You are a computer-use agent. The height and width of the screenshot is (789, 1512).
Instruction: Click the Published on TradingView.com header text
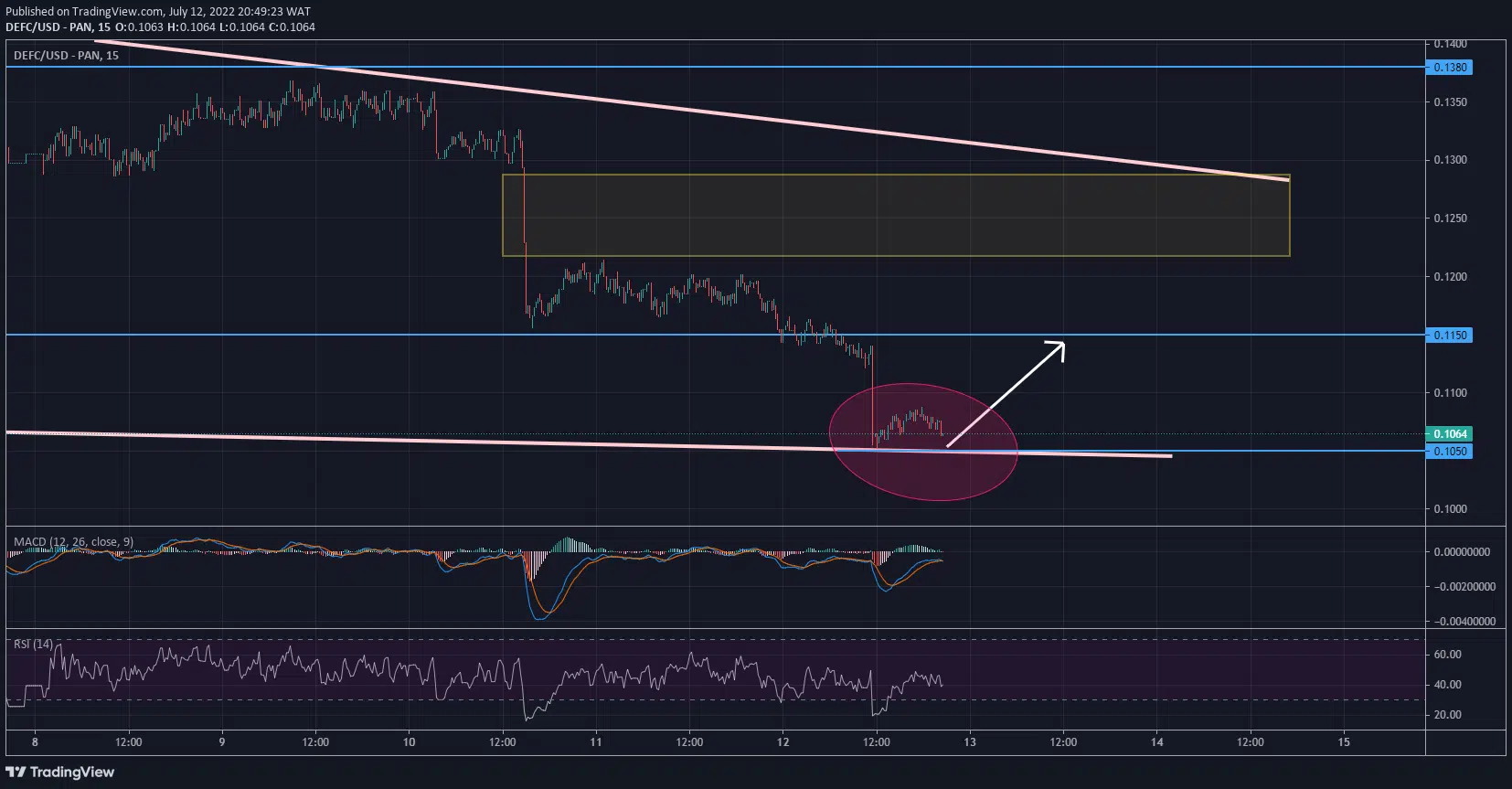[157, 12]
